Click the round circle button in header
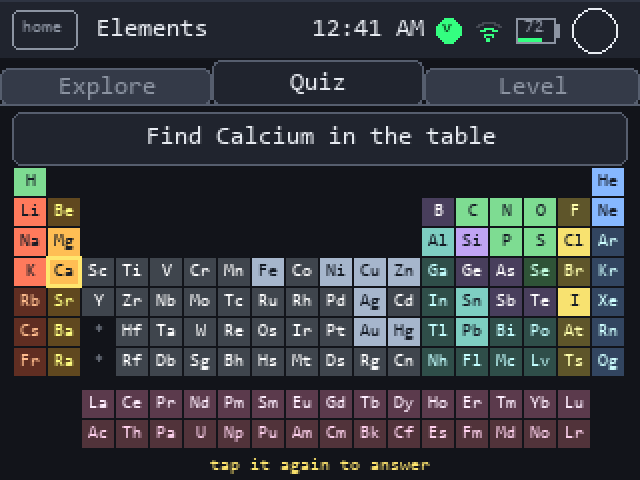 [595, 31]
